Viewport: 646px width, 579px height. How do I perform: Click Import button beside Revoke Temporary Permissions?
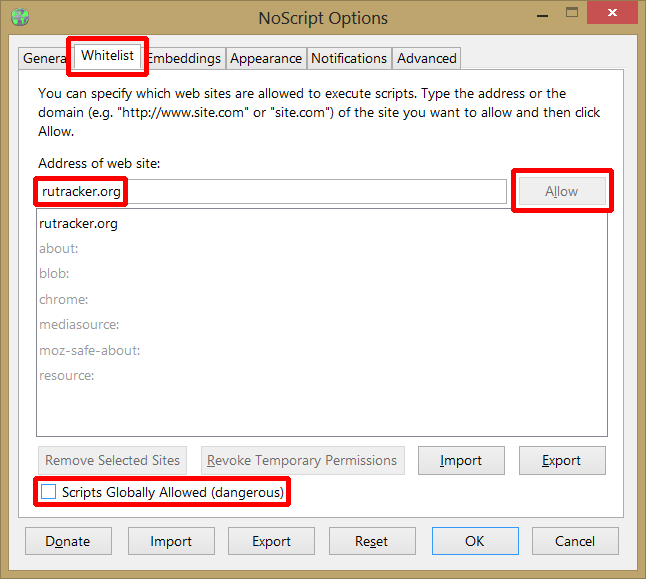(x=461, y=461)
